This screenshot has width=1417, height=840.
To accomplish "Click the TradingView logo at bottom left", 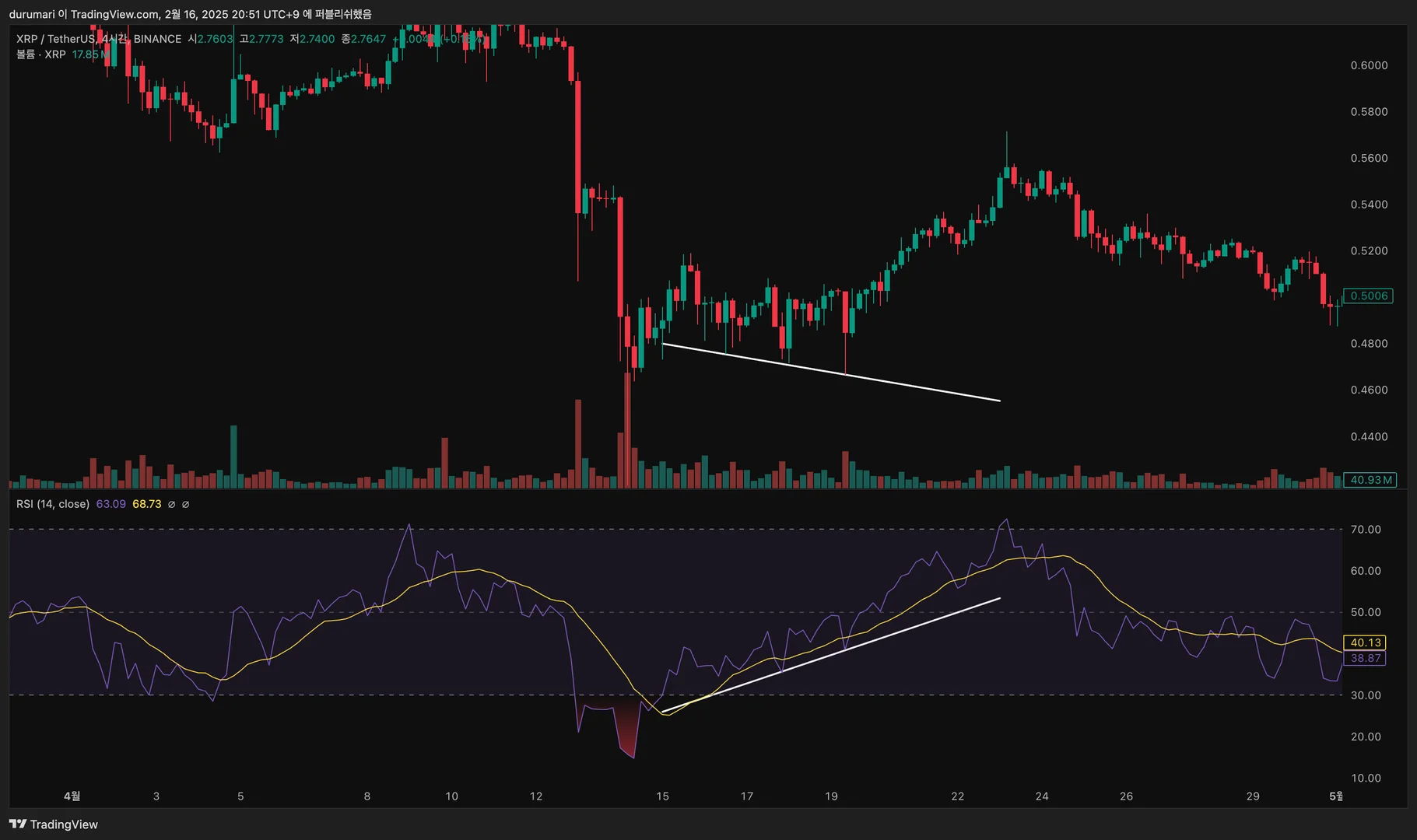I will click(54, 824).
